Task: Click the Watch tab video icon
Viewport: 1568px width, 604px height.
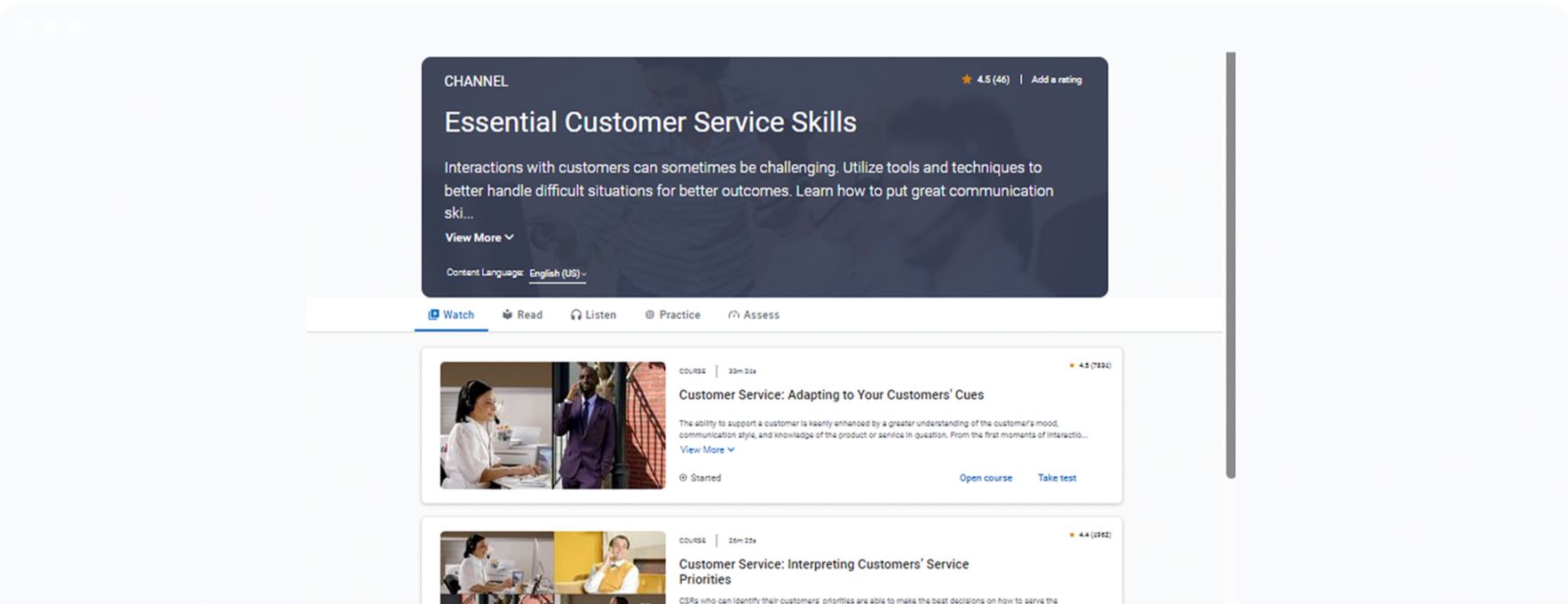Action: (433, 314)
